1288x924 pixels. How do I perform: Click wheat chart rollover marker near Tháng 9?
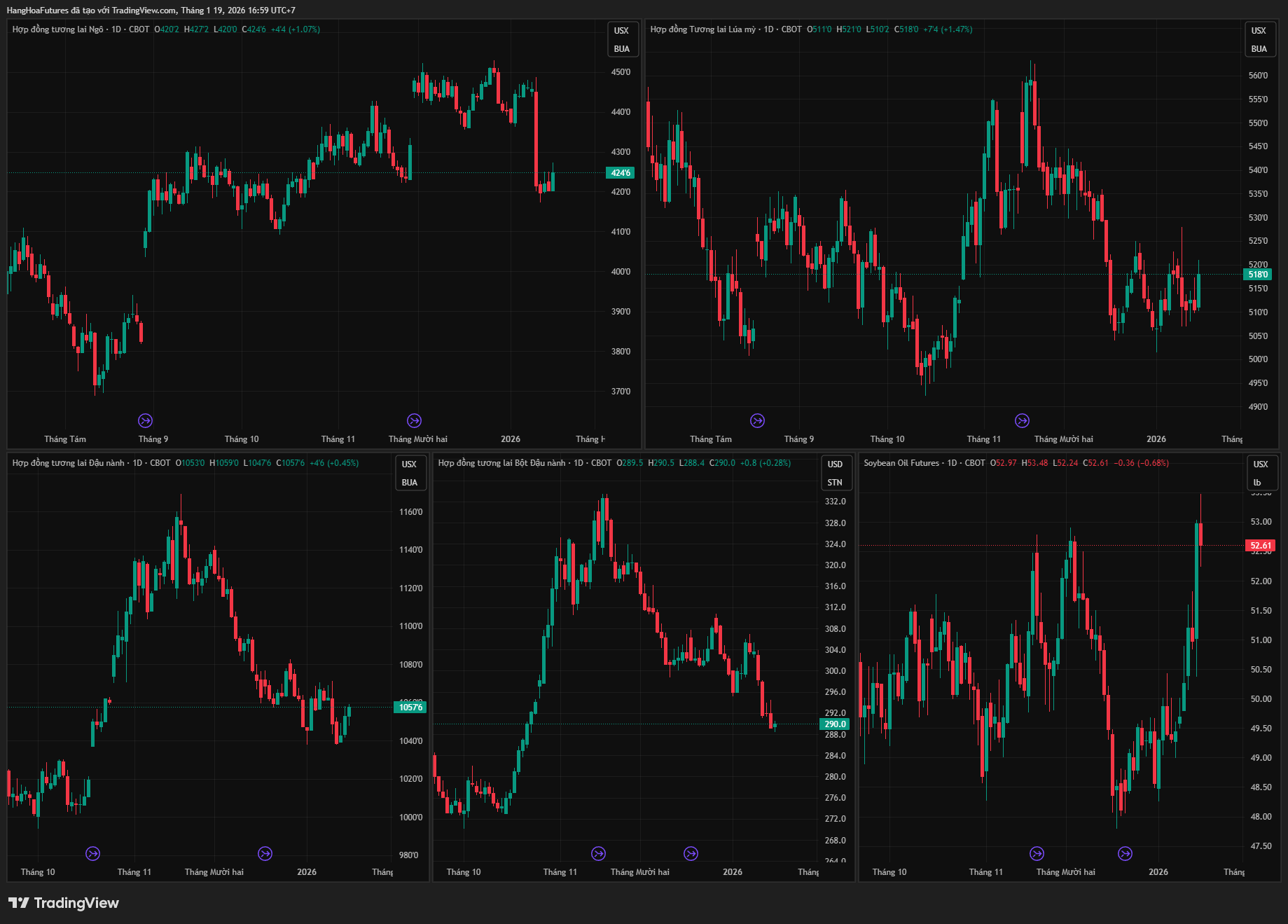point(757,420)
